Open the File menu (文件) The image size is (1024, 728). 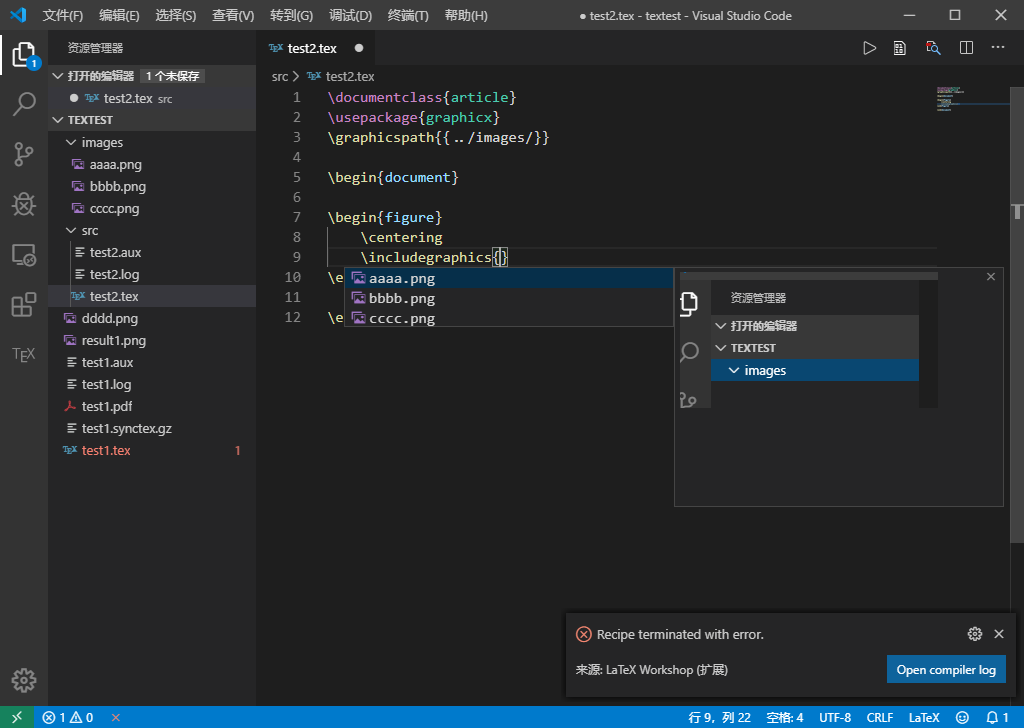click(x=63, y=15)
